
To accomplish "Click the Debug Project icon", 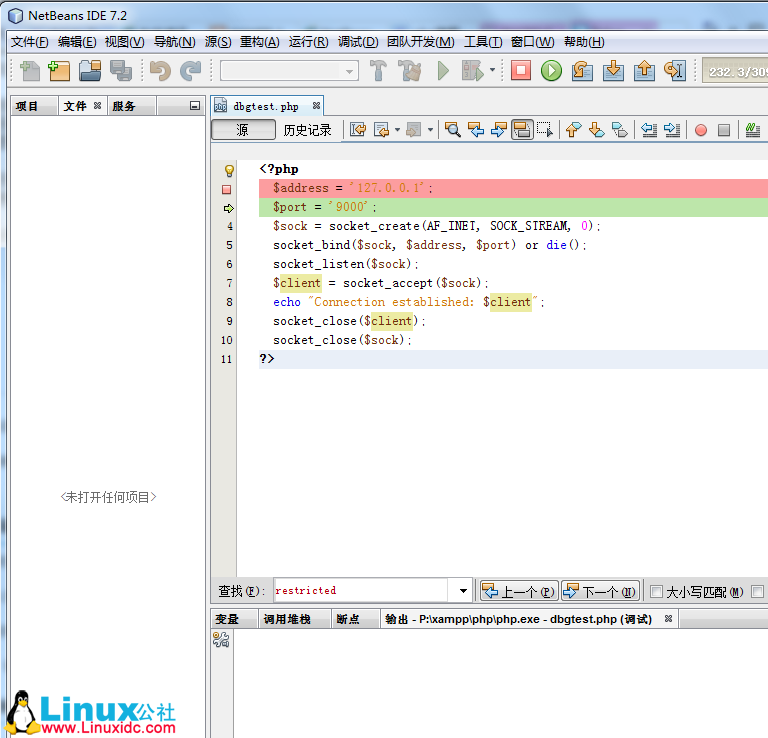I will pos(472,71).
